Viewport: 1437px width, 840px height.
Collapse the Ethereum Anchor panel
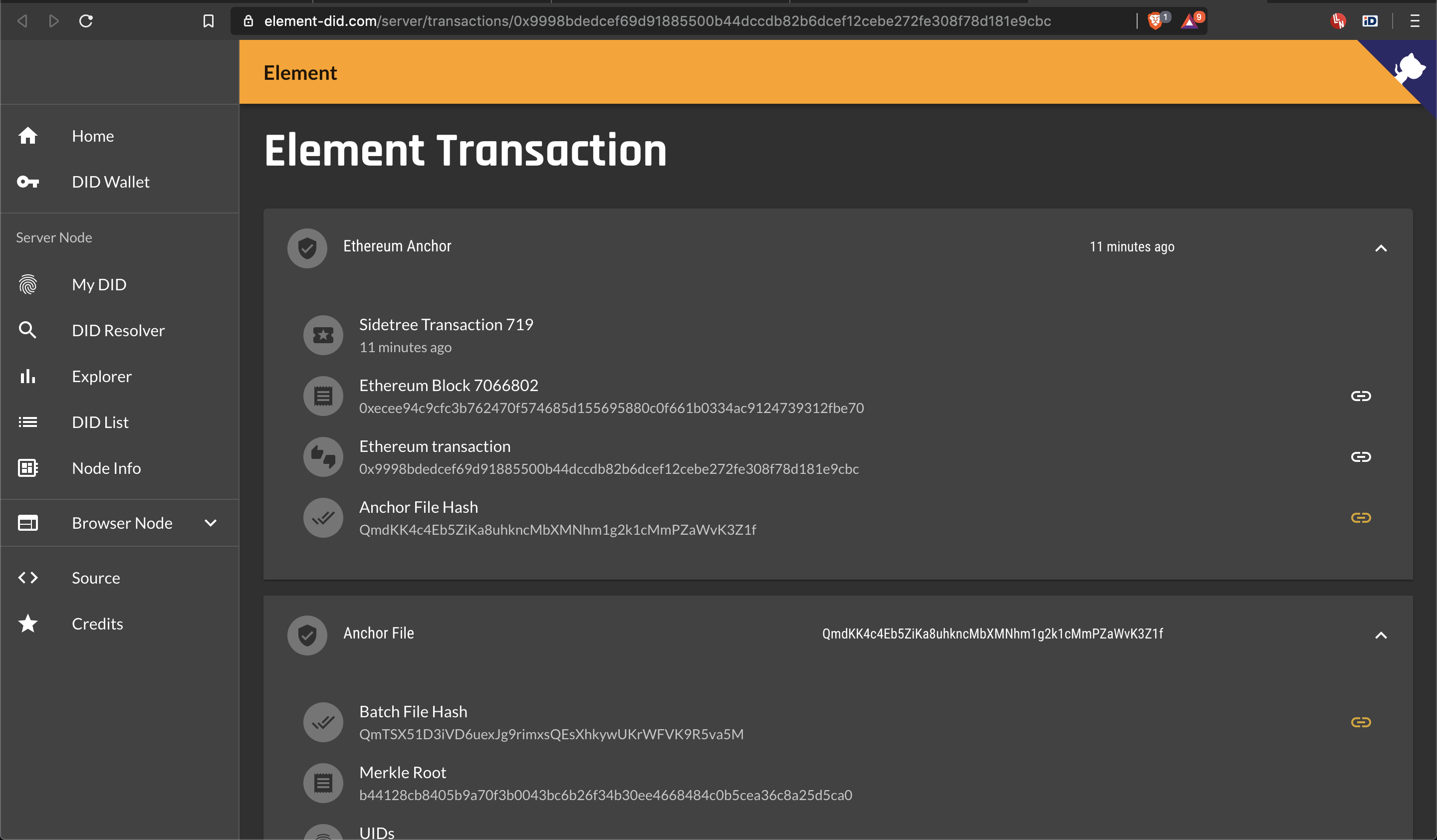[x=1381, y=248]
